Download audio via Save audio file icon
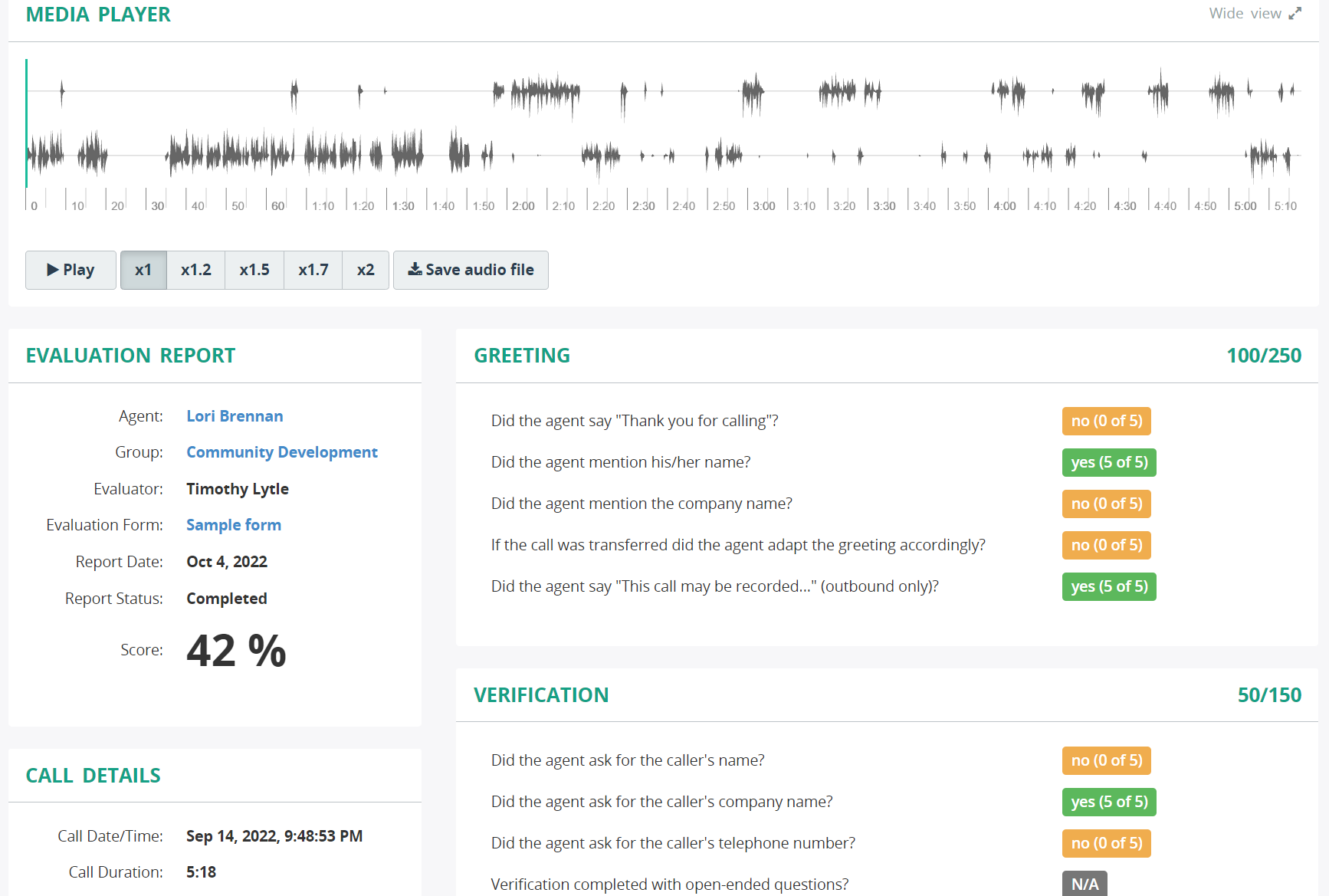Image resolution: width=1329 pixels, height=896 pixels. 470,270
